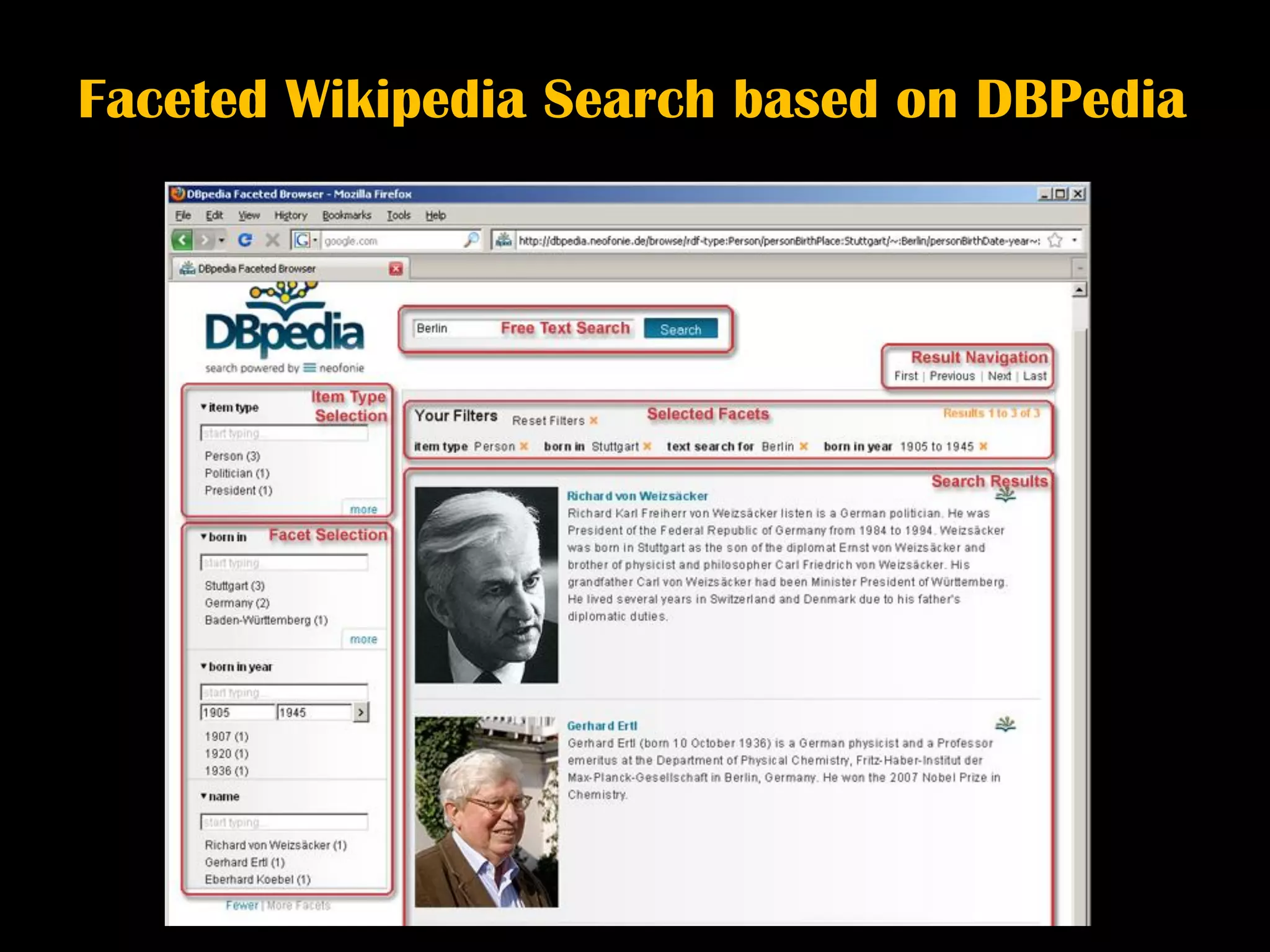
Task: Collapse the item type facet
Action: click(203, 407)
